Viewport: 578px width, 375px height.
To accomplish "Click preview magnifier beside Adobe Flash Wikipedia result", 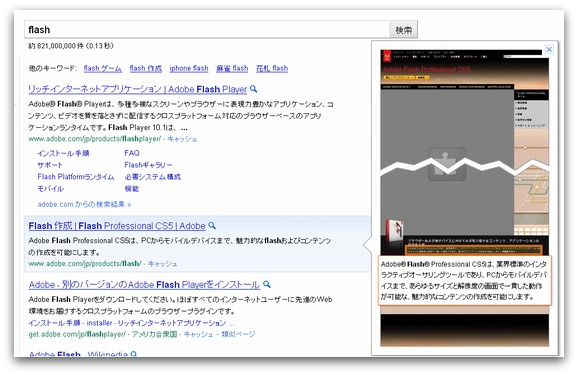I will coord(133,354).
